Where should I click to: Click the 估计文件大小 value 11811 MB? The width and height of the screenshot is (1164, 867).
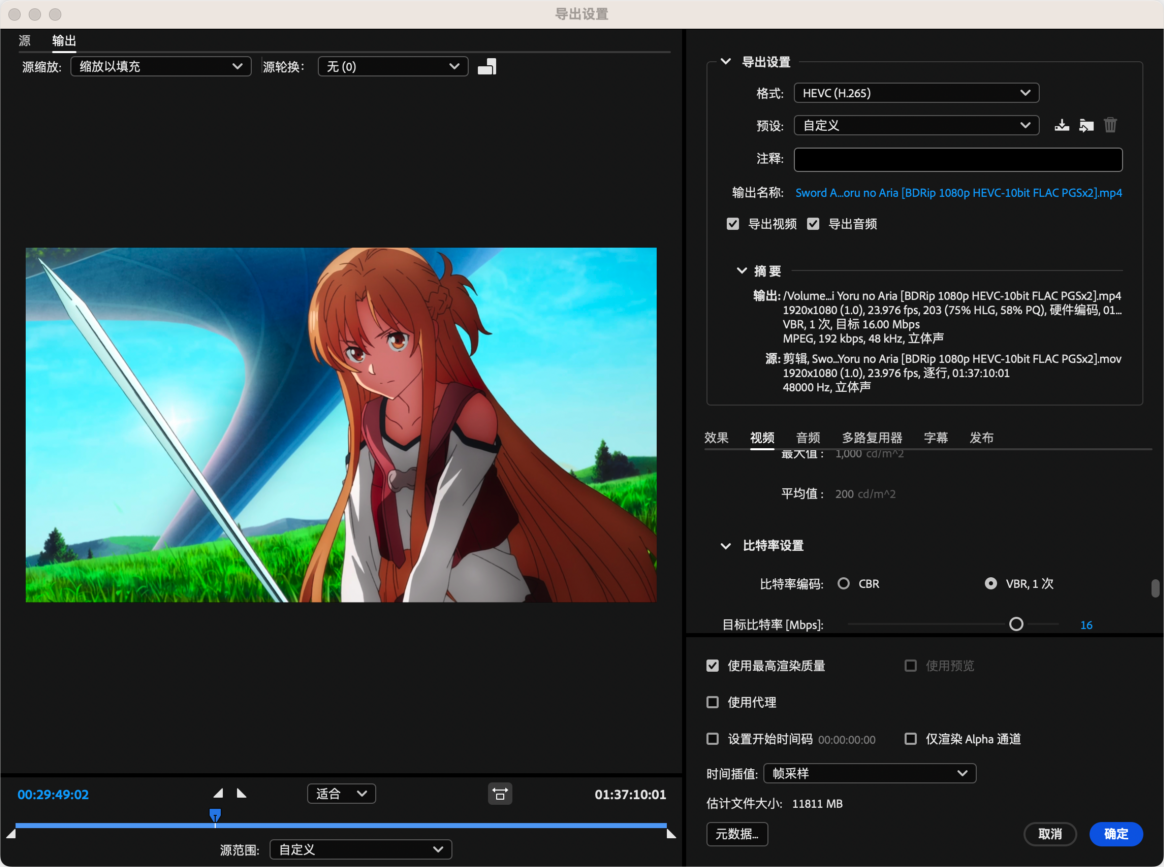click(x=817, y=804)
